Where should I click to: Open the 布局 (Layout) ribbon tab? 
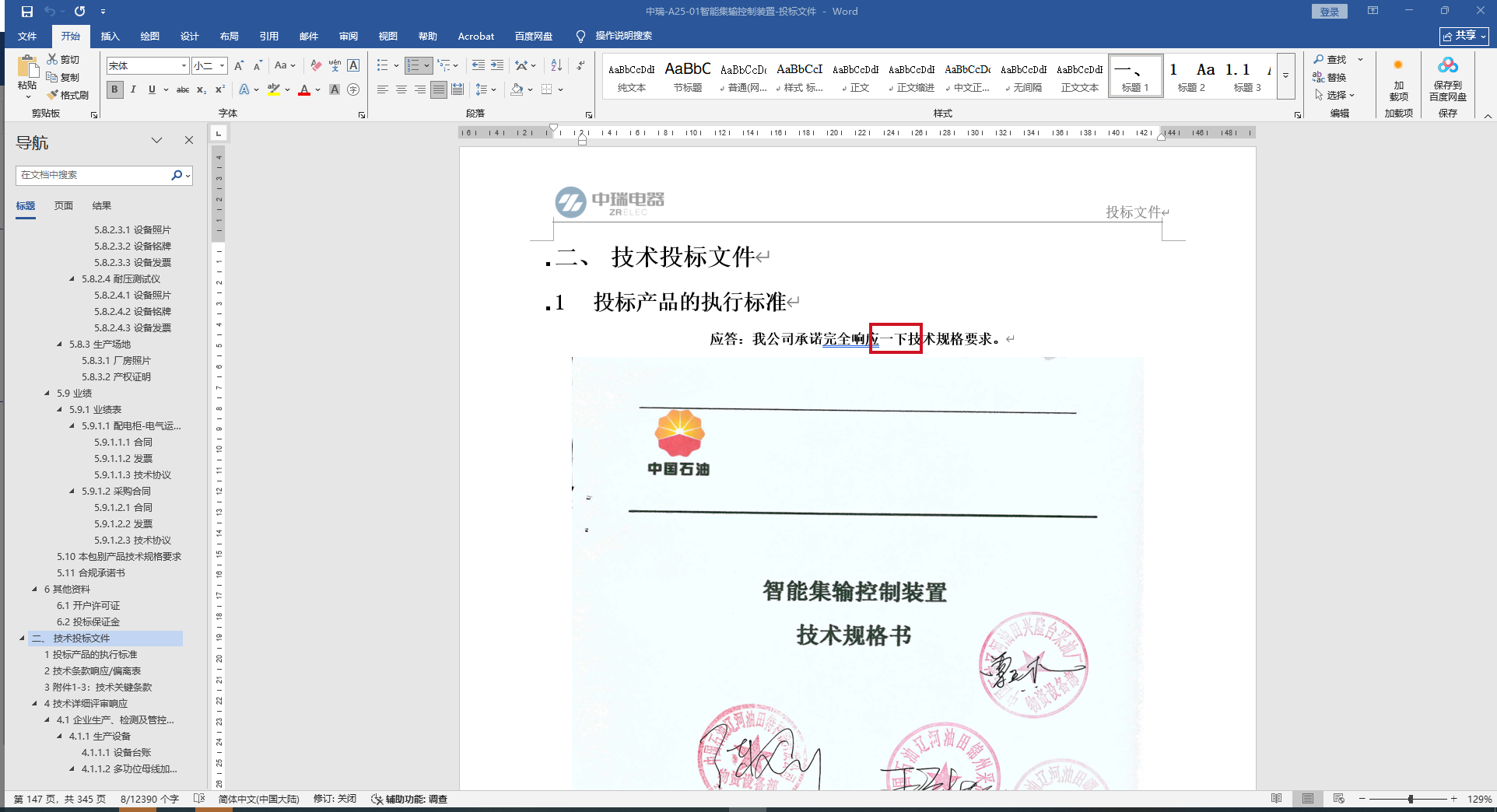click(229, 37)
